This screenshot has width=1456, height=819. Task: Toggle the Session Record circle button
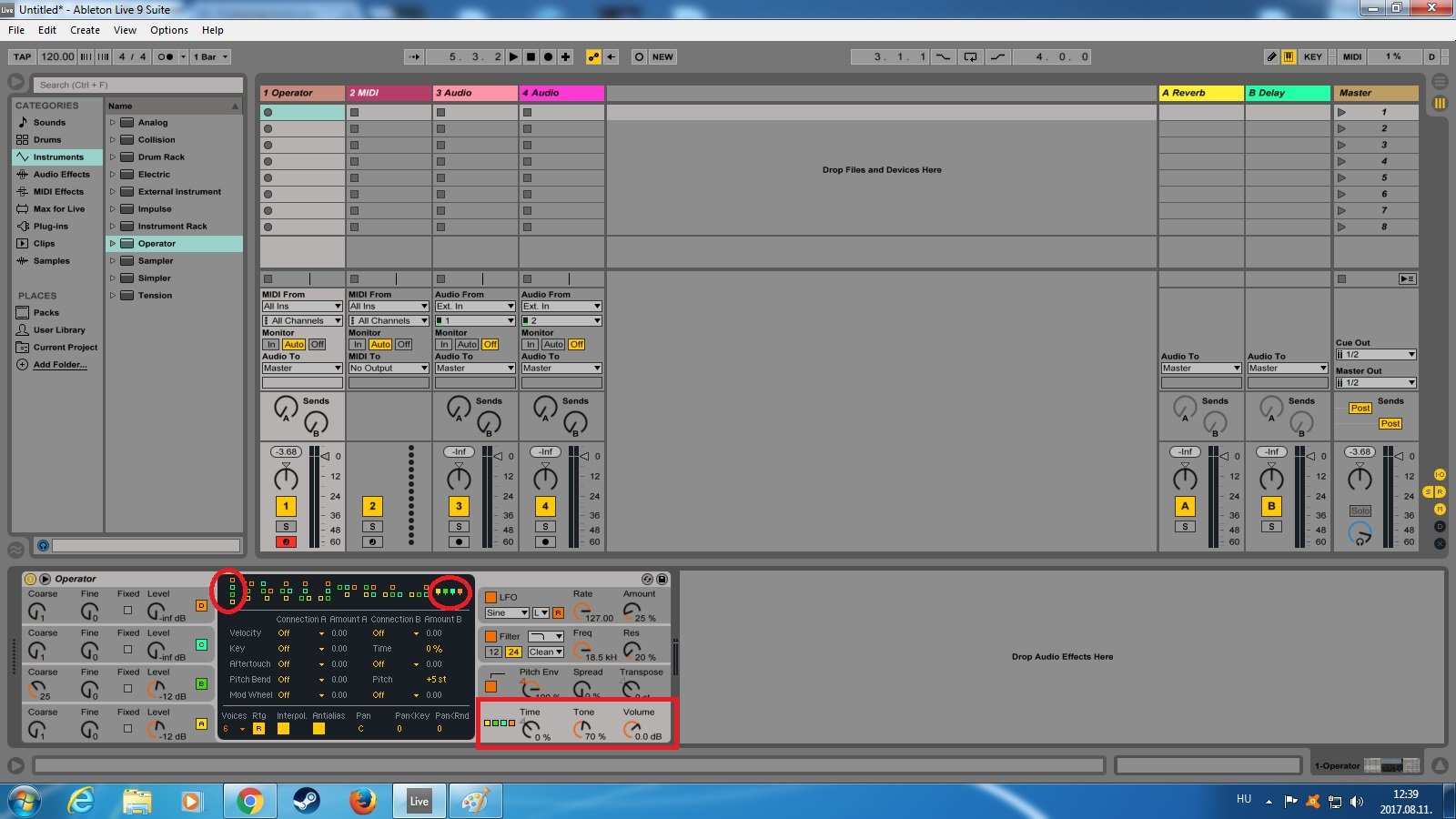click(639, 56)
